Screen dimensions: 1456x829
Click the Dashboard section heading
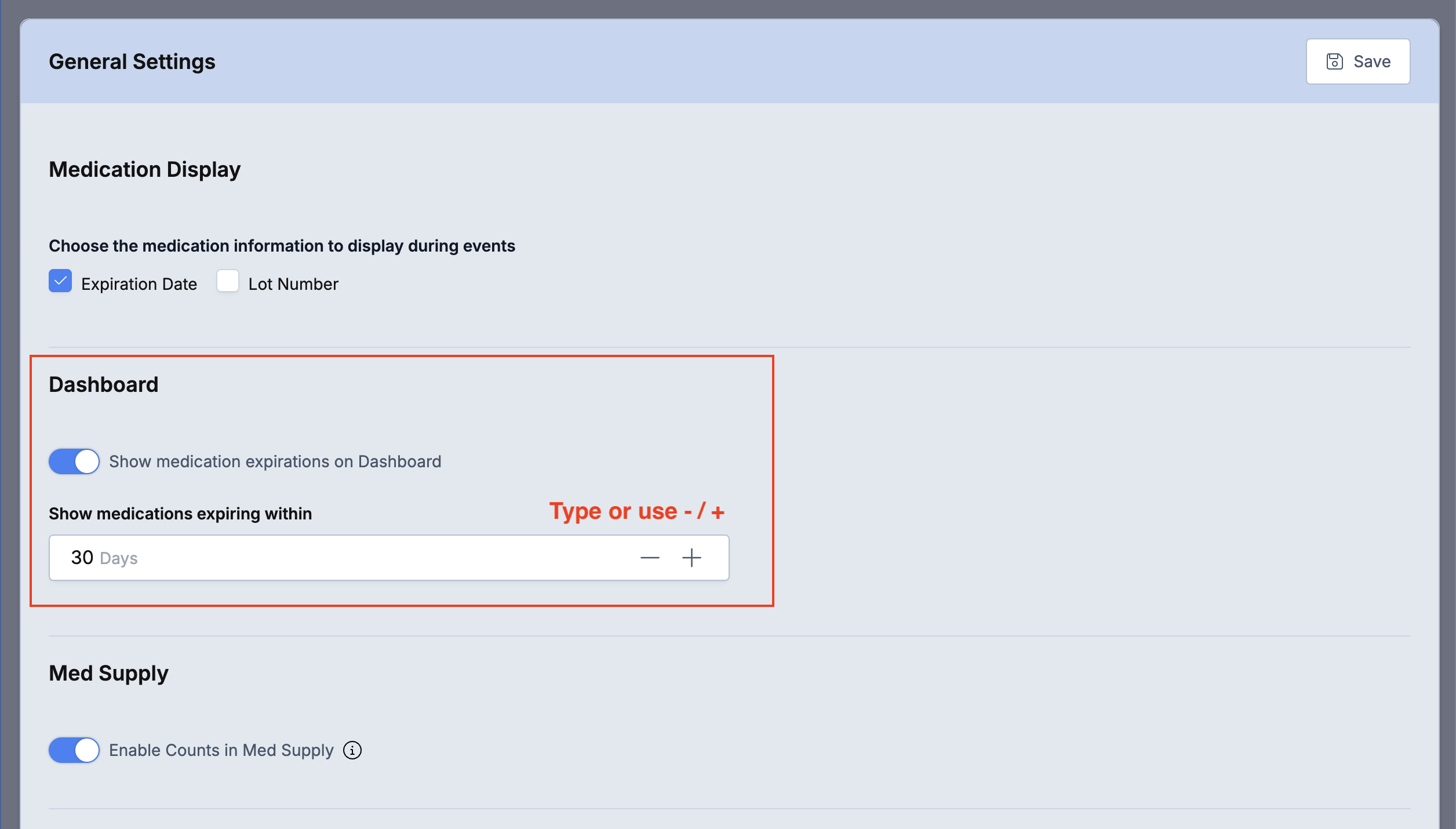[104, 384]
